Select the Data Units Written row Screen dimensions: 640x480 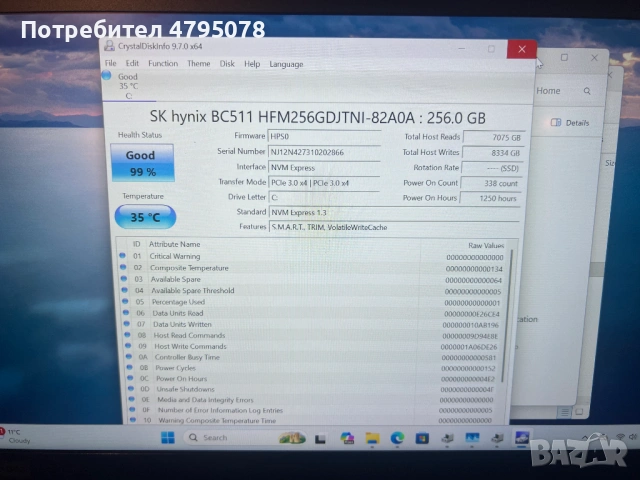[x=312, y=324]
